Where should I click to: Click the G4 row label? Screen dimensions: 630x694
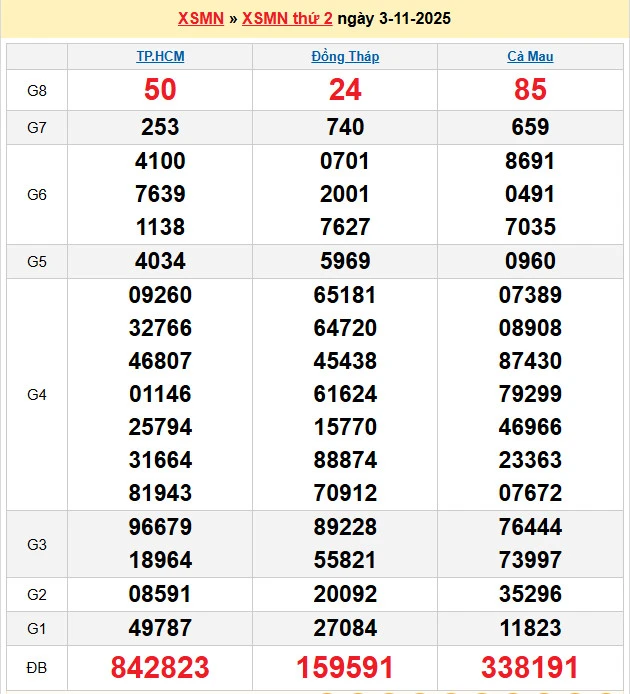(37, 395)
